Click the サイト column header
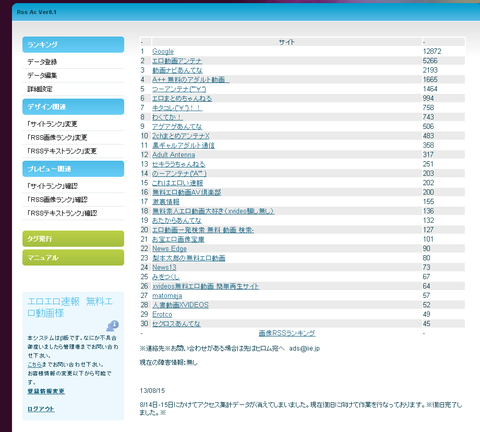The image size is (480, 432). 287,42
